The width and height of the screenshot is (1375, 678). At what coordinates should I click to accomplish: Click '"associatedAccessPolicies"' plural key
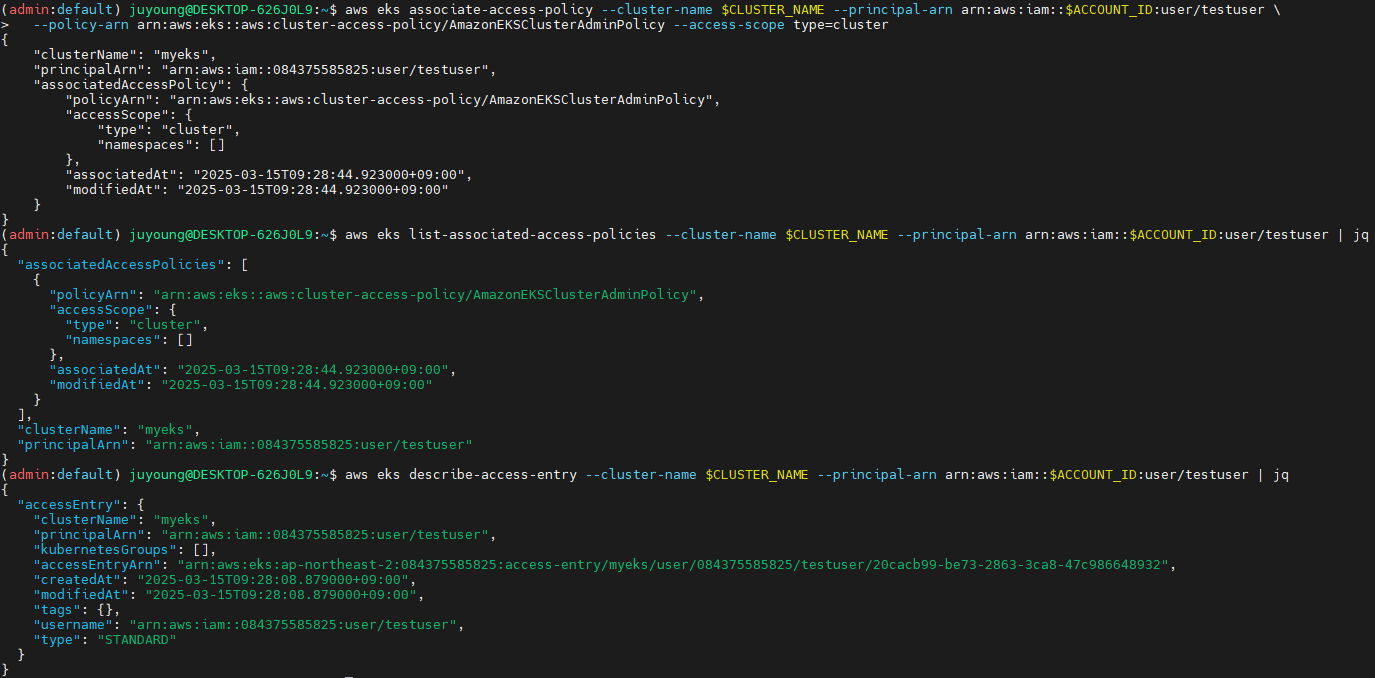(x=118, y=264)
